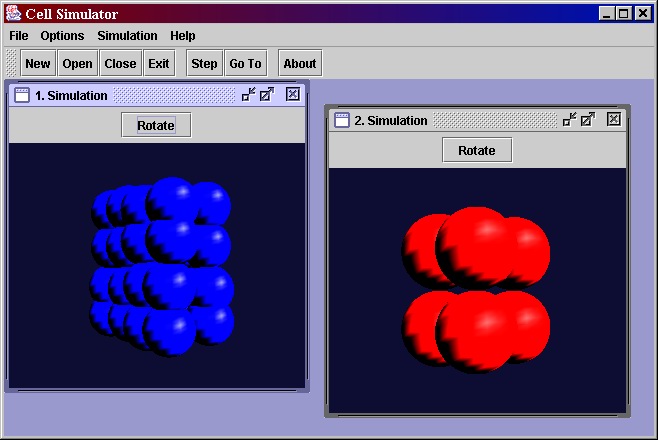Maximize the Cell Simulator main window
Image resolution: width=658 pixels, height=440 pixels.
[x=624, y=14]
